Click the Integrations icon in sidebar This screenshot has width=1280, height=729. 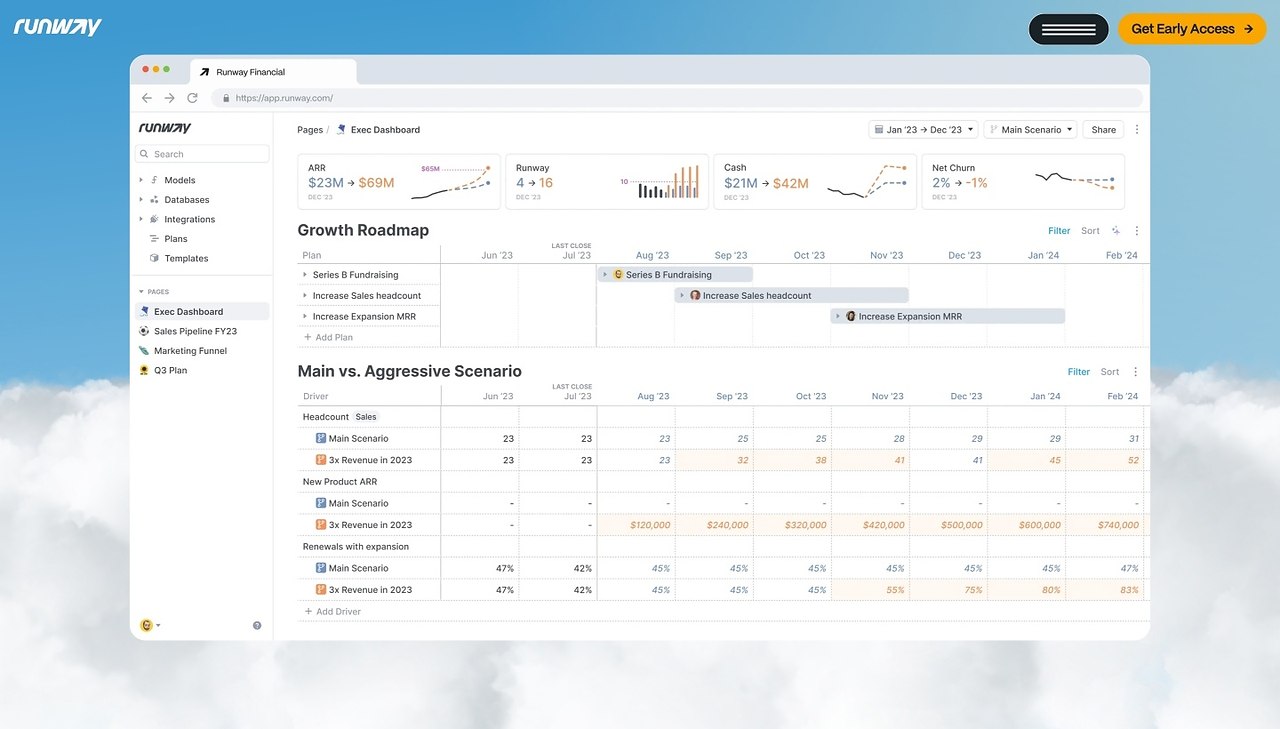(x=154, y=219)
